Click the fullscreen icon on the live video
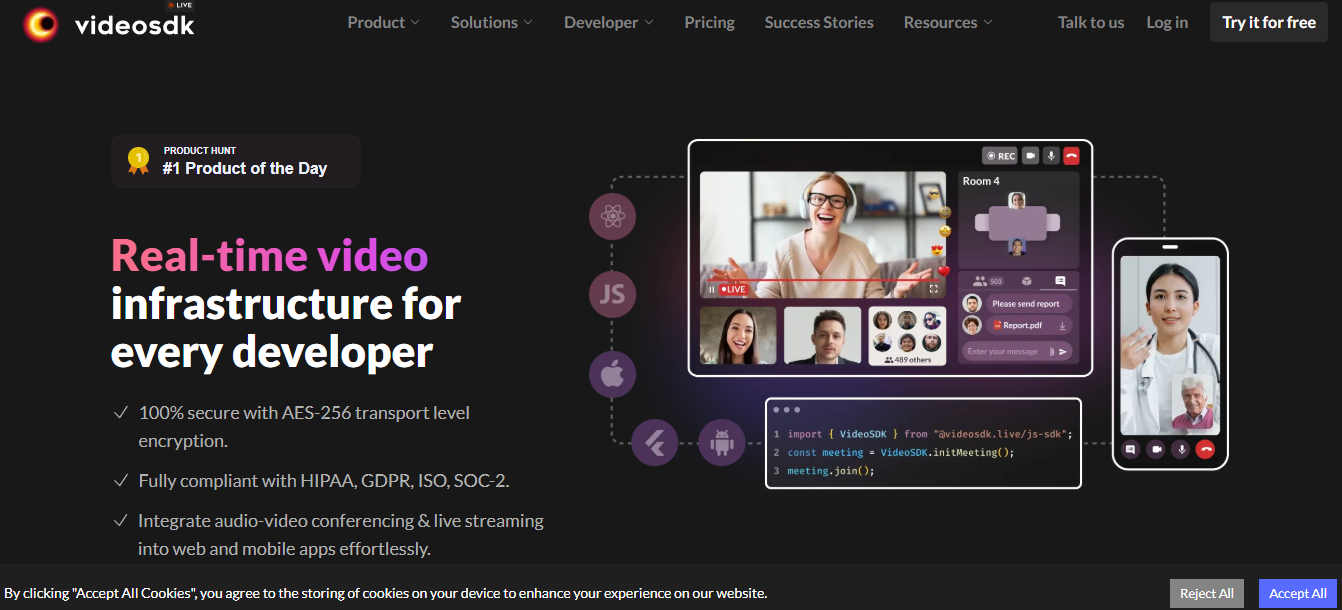 934,289
